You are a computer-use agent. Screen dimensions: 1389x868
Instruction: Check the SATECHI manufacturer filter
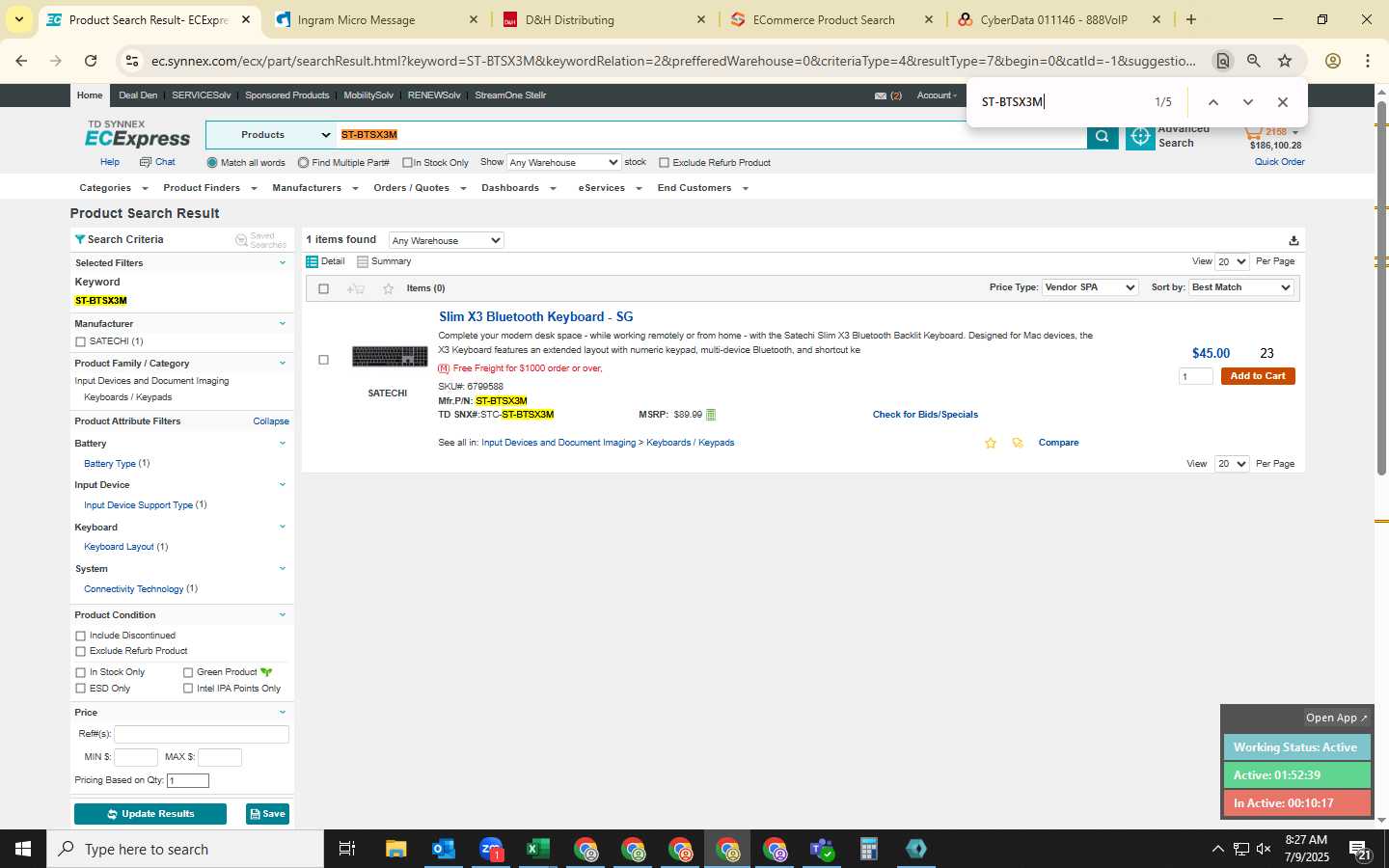pyautogui.click(x=80, y=342)
